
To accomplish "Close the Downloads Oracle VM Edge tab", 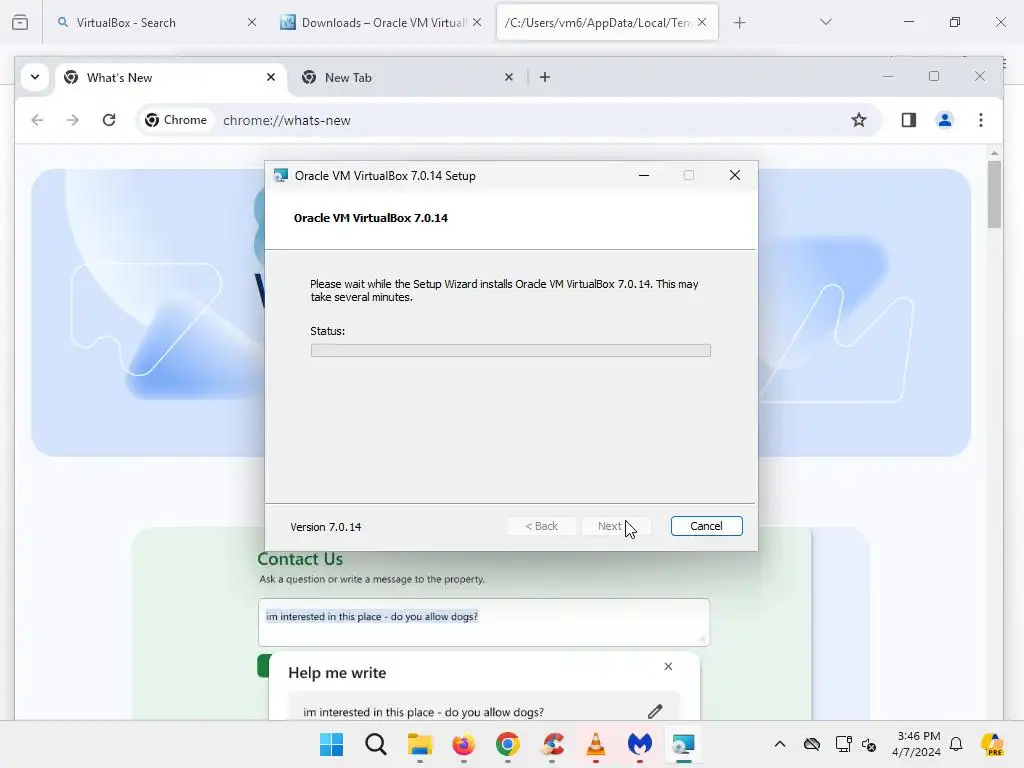I will [x=477, y=23].
